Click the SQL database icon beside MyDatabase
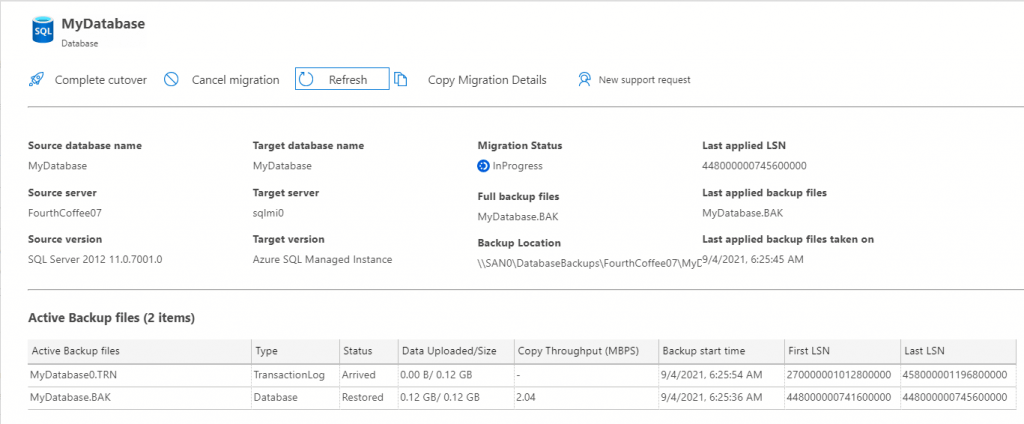Viewport: 1024px width, 424px height. tap(43, 30)
